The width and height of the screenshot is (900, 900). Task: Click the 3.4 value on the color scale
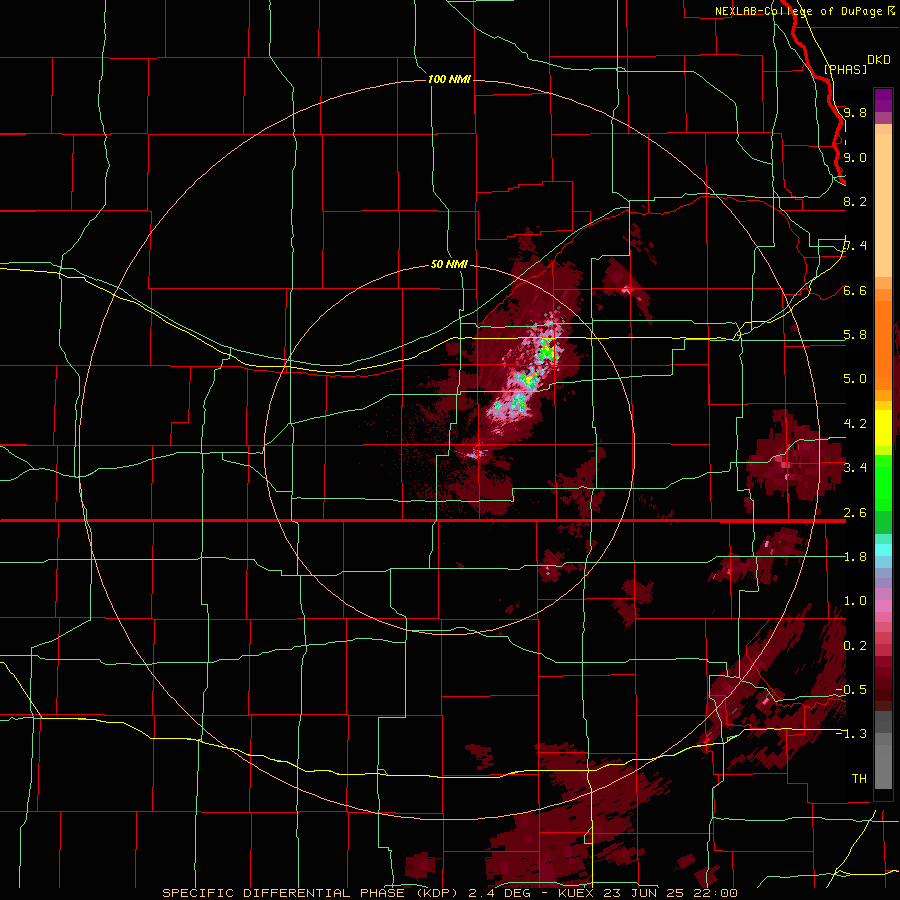(x=855, y=467)
